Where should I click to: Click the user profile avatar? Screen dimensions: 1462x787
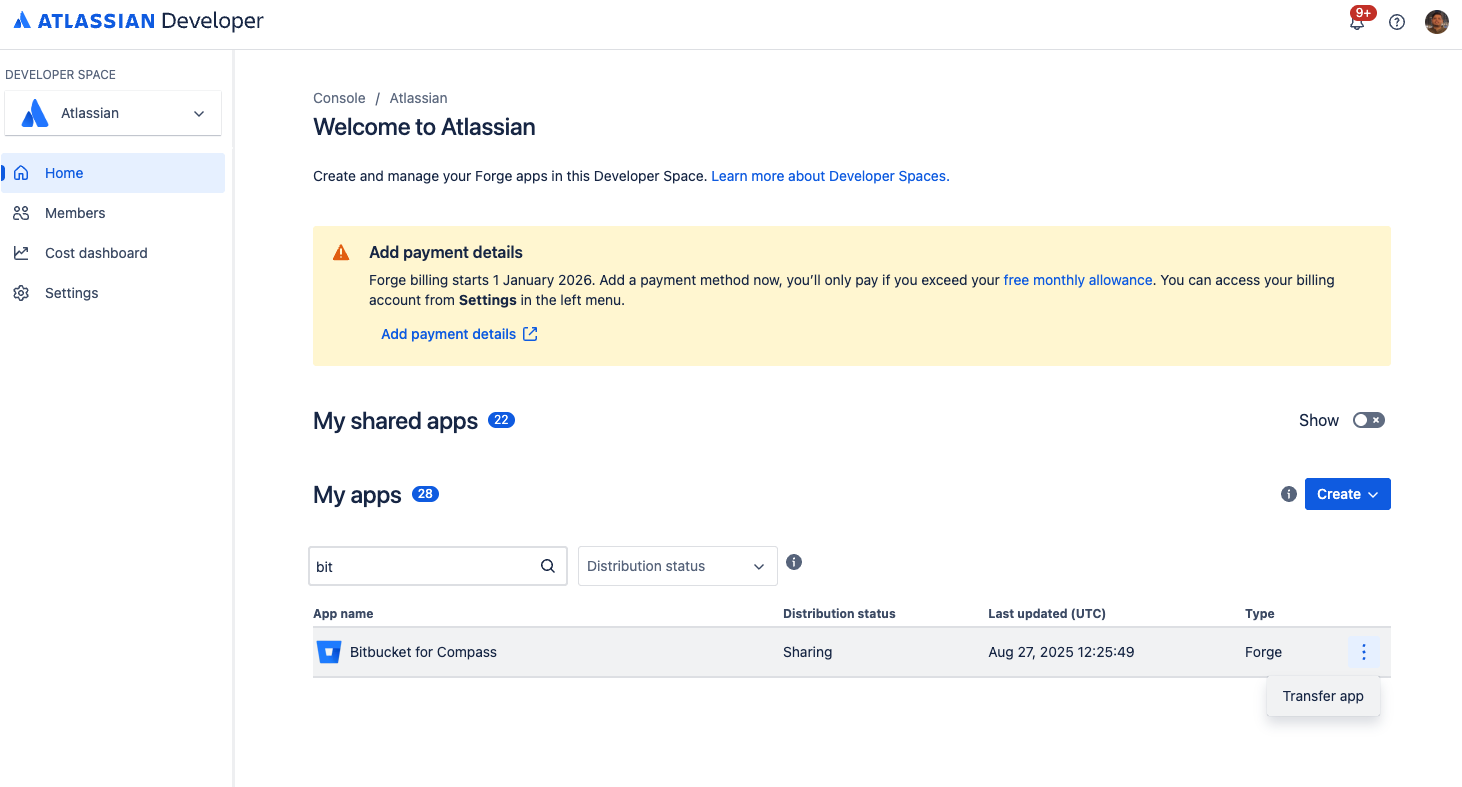(x=1436, y=22)
